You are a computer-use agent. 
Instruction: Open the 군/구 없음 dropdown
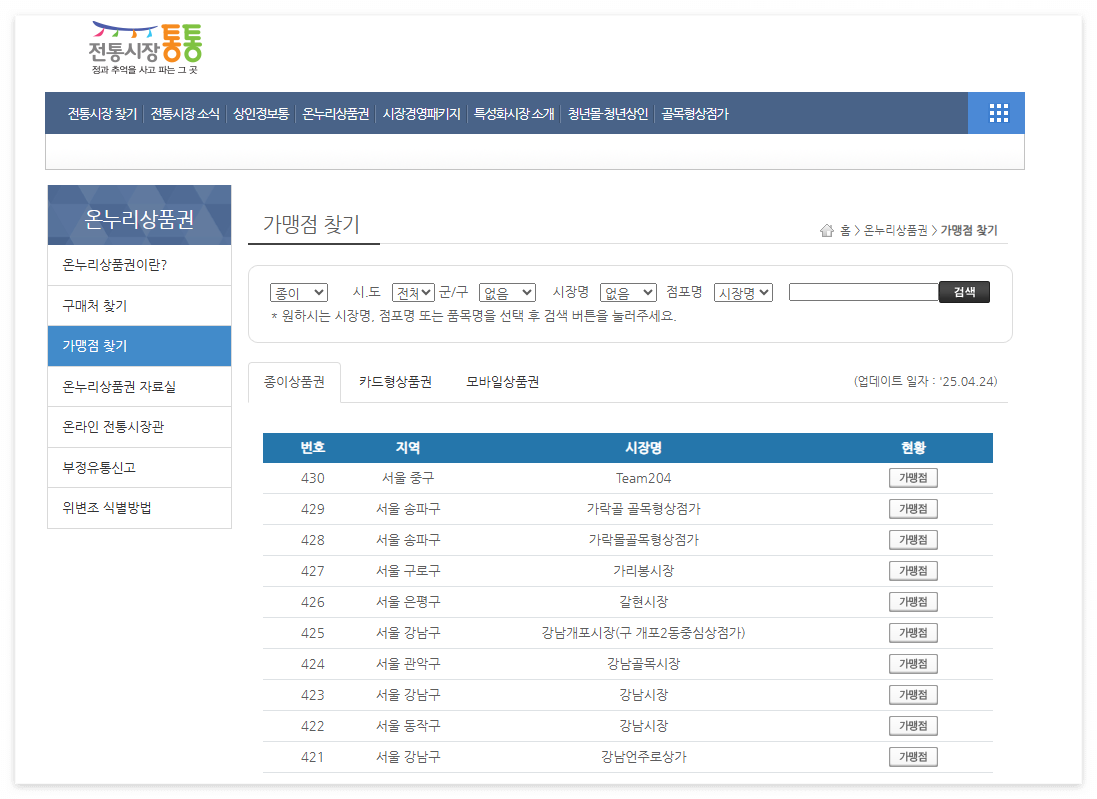point(507,292)
